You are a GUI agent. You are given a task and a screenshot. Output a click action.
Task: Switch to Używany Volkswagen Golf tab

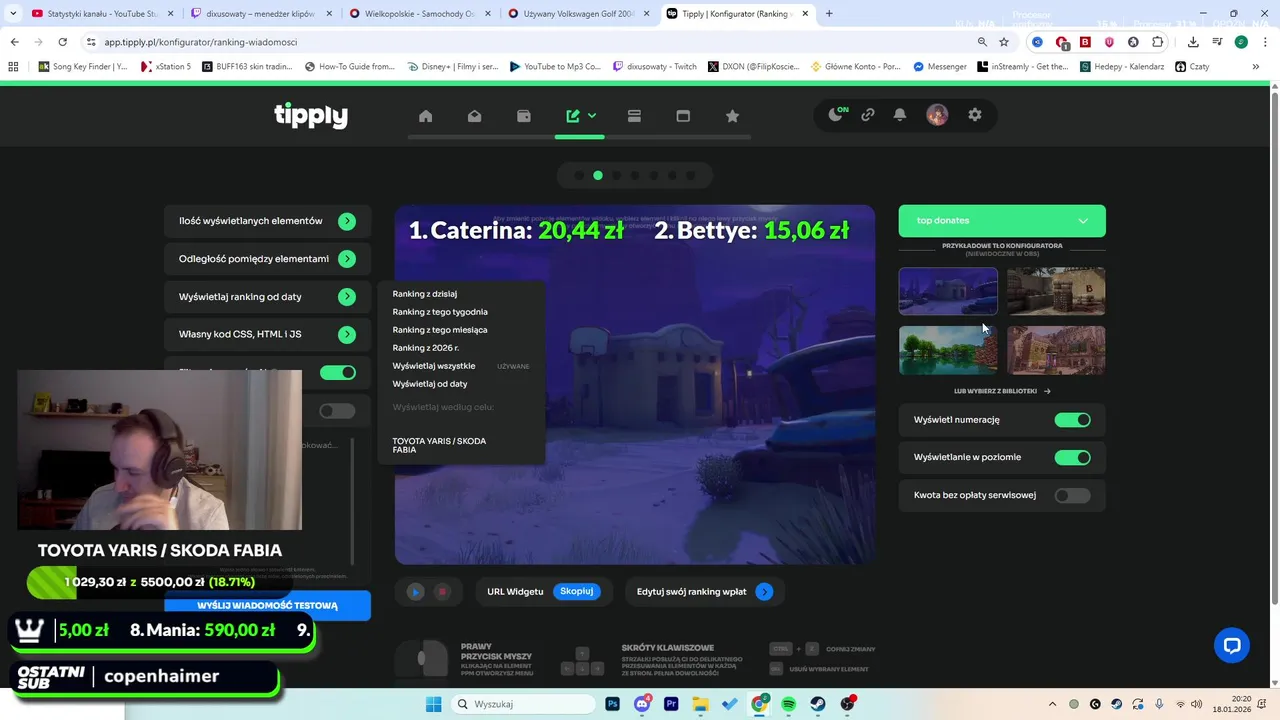577,14
